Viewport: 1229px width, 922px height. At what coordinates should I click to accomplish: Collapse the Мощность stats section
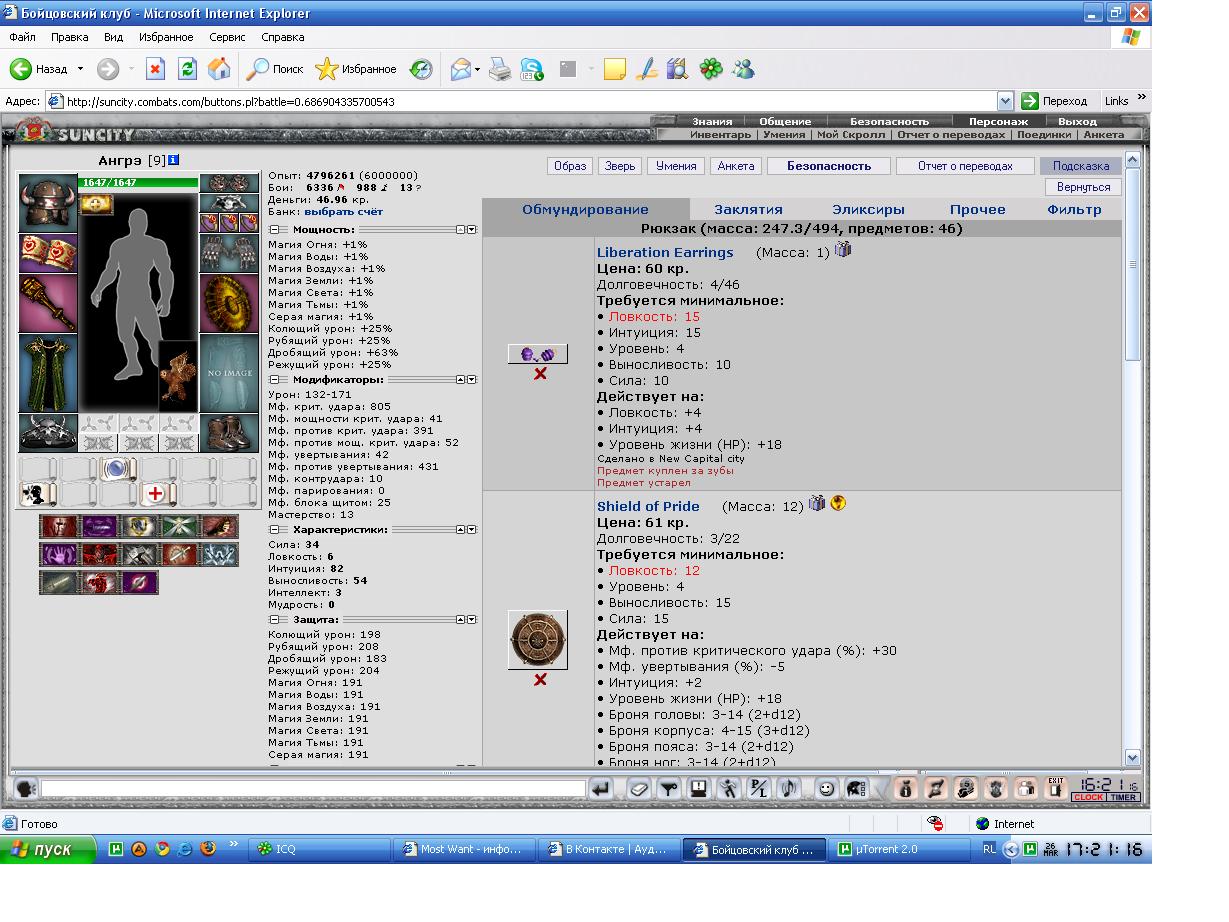pyautogui.click(x=274, y=230)
